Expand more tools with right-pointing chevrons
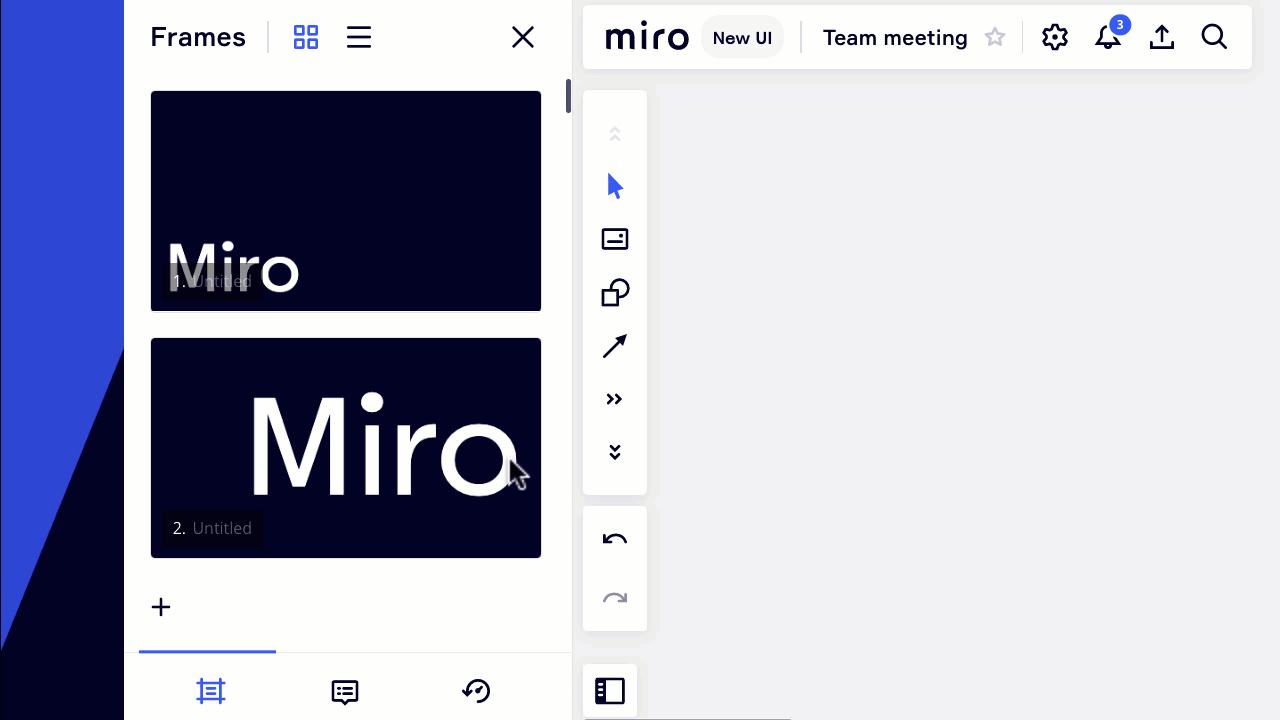This screenshot has height=720, width=1280. 614,398
